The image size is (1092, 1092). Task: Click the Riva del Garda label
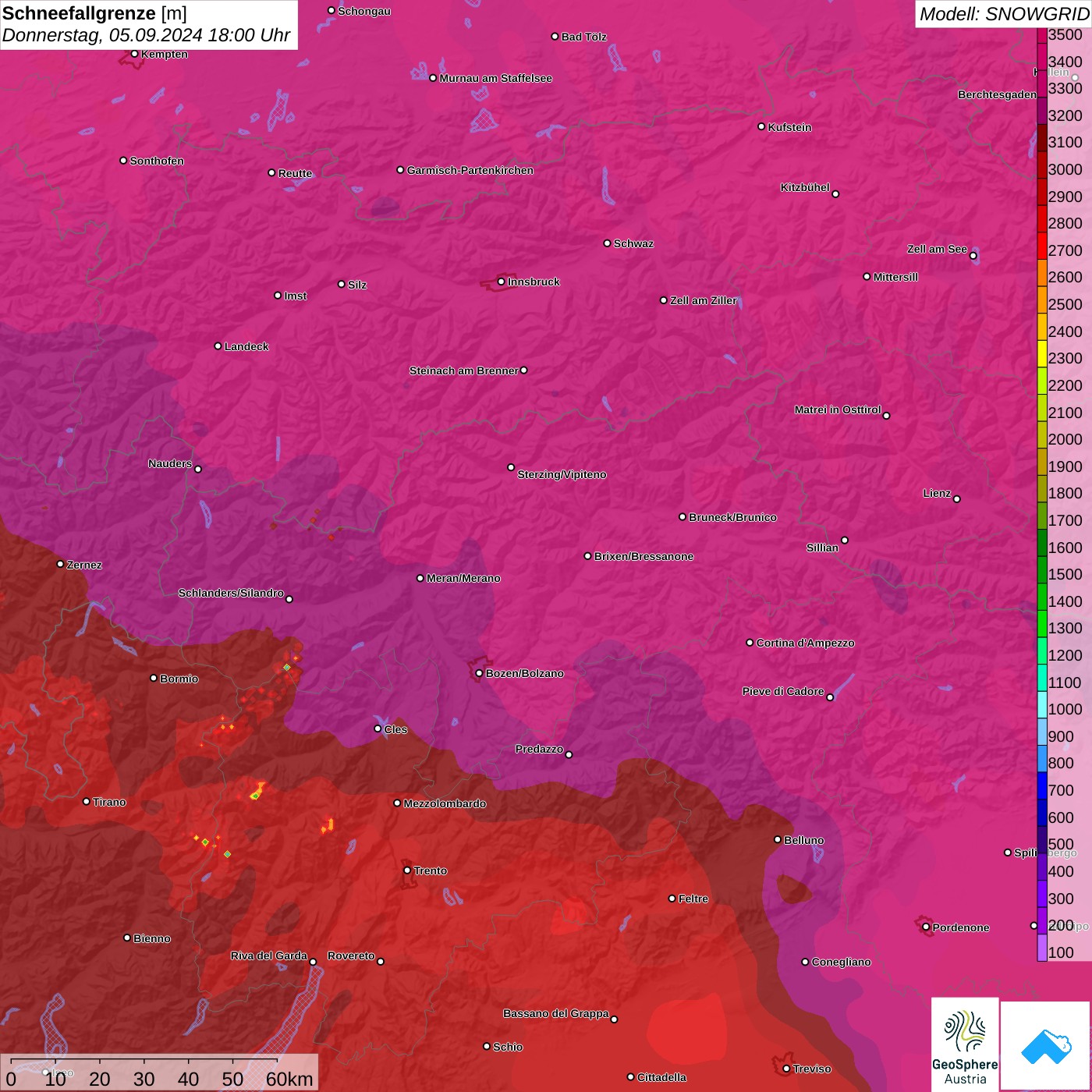coord(268,955)
